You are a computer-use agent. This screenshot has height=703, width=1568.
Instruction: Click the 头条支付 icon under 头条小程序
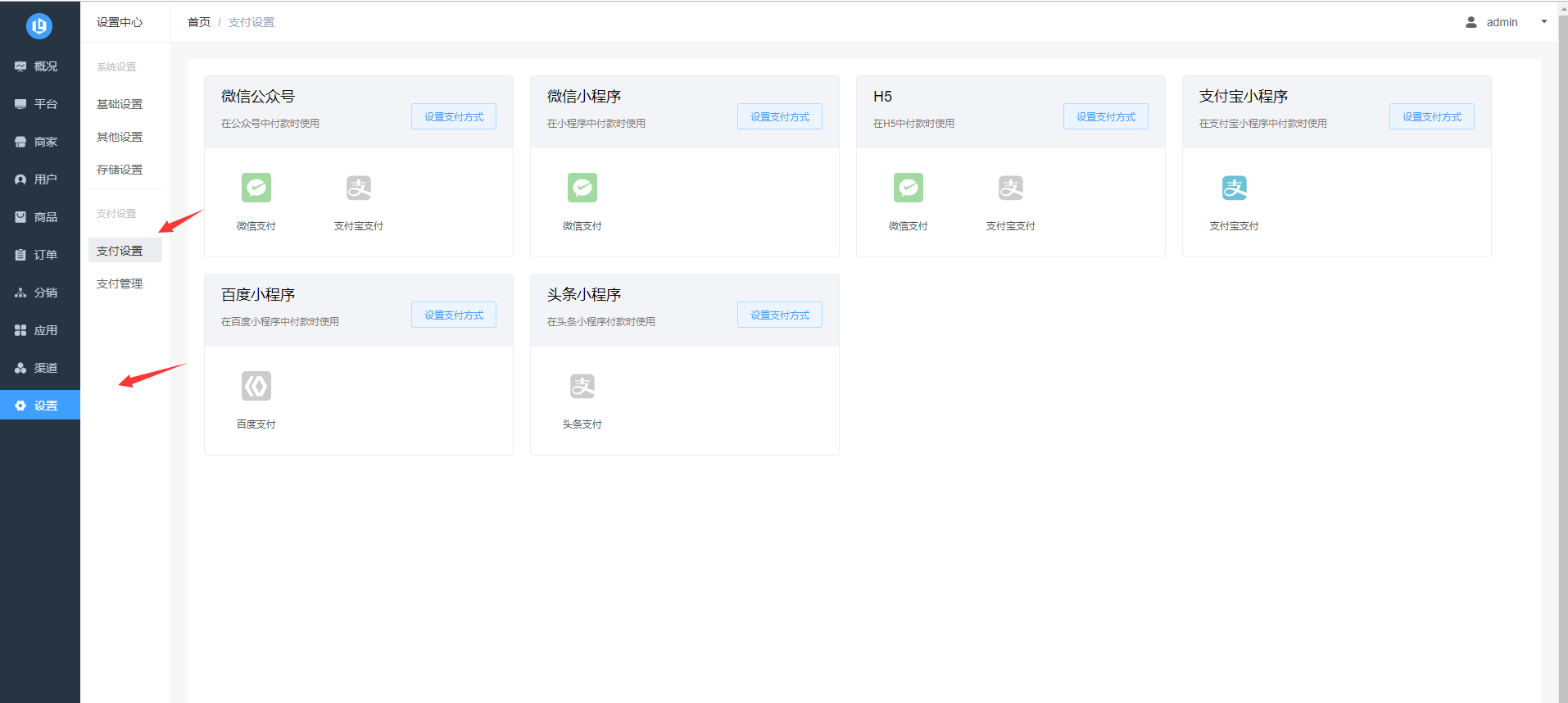pyautogui.click(x=582, y=386)
